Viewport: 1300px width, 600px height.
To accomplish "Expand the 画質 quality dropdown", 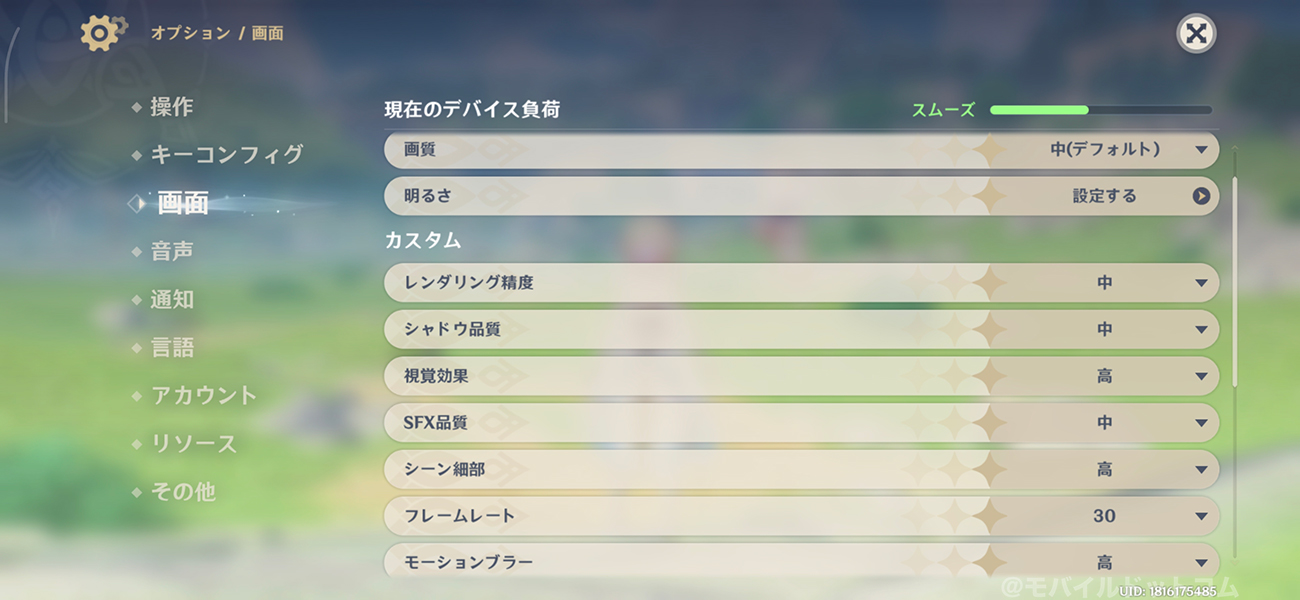I will (1201, 150).
